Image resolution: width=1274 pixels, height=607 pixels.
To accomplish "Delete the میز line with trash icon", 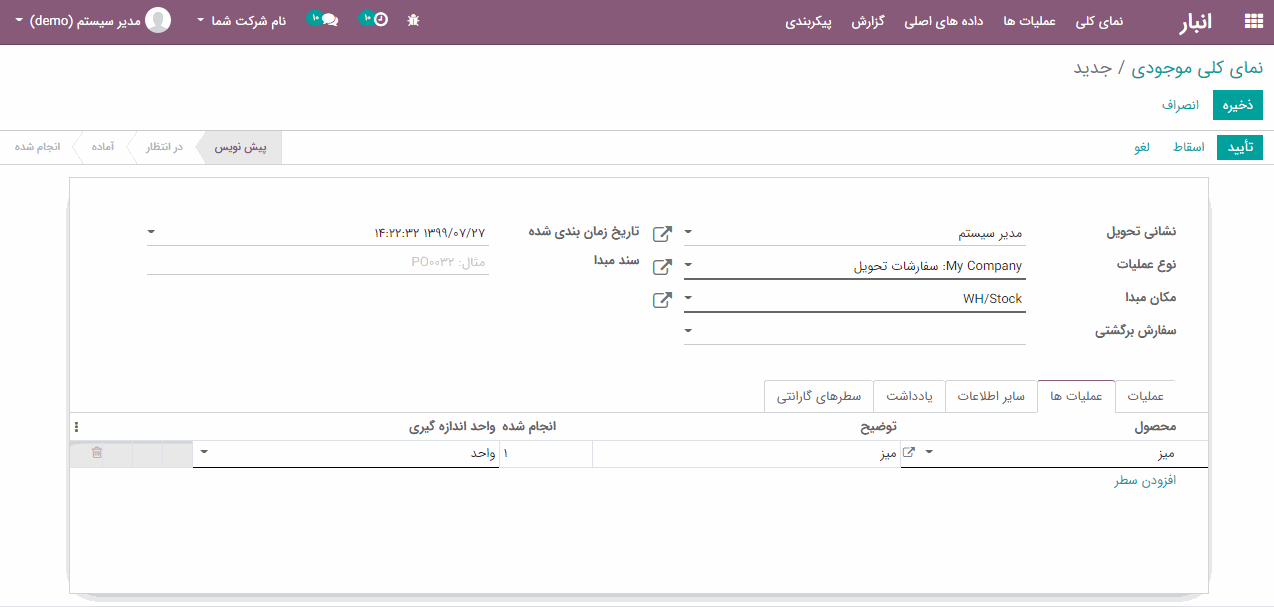I will click(97, 453).
